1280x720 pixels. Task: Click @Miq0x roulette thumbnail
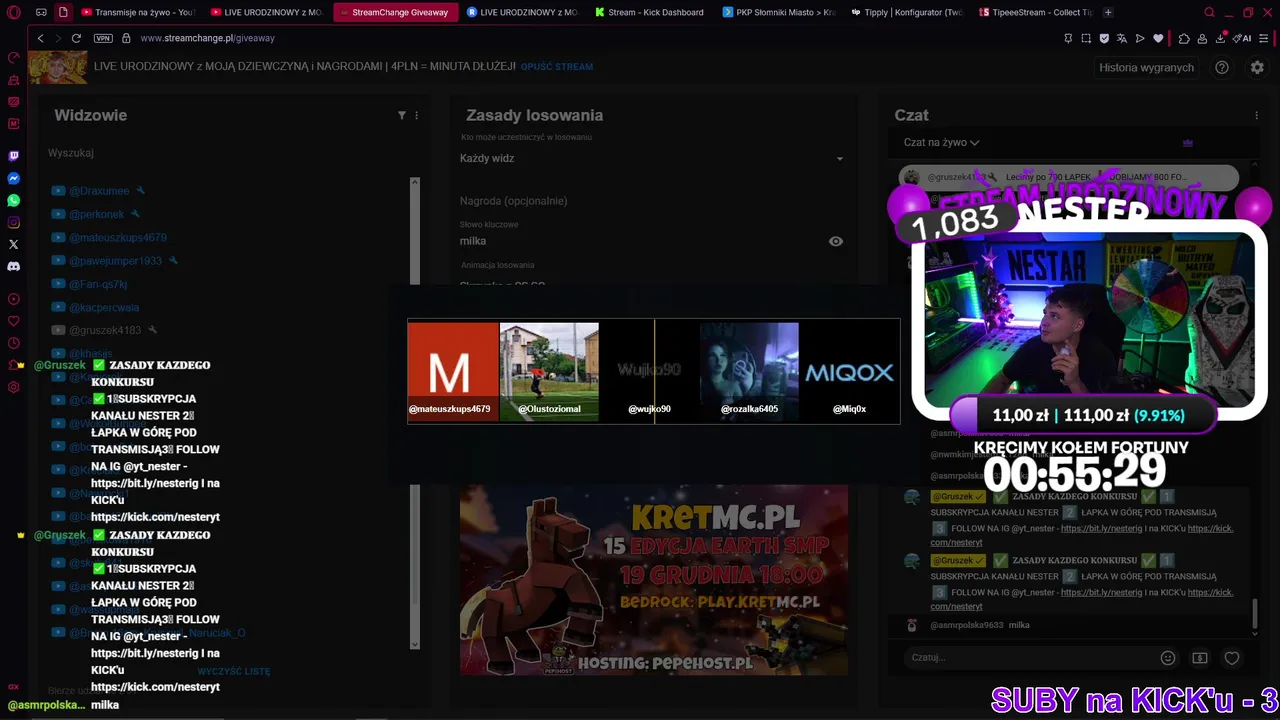tap(849, 371)
